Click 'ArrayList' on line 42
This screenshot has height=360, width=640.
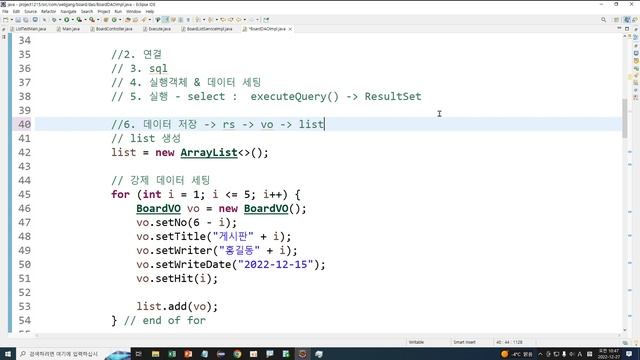[209, 152]
